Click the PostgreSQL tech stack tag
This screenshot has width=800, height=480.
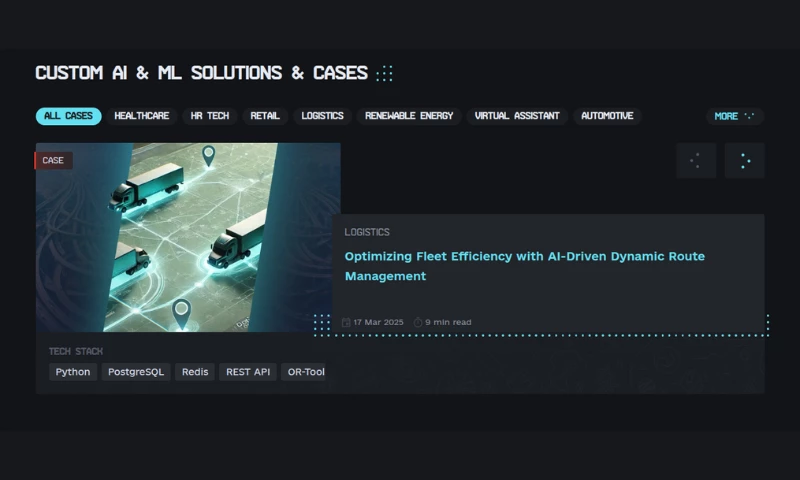click(136, 372)
